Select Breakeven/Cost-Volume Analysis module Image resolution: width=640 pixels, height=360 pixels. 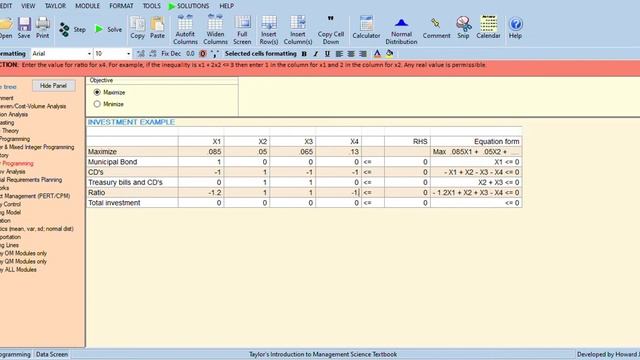click(x=33, y=106)
